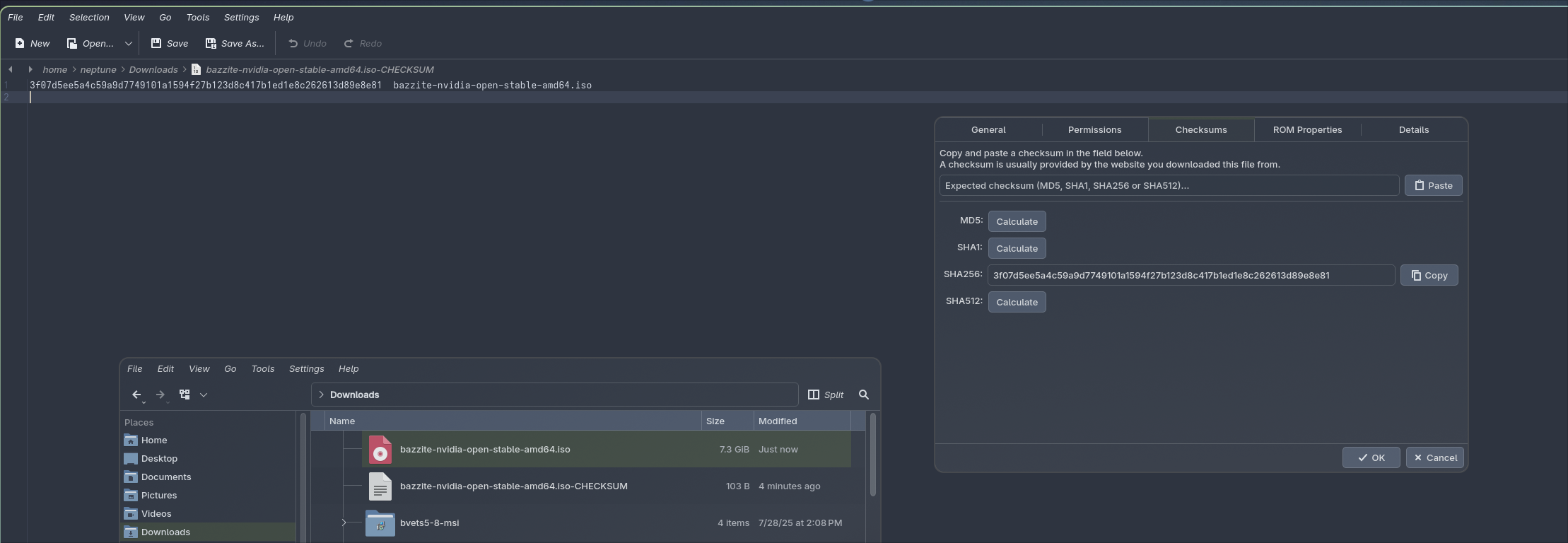This screenshot has width=1568, height=543.
Task: Go to Downloads in Places panel
Action: point(207,532)
